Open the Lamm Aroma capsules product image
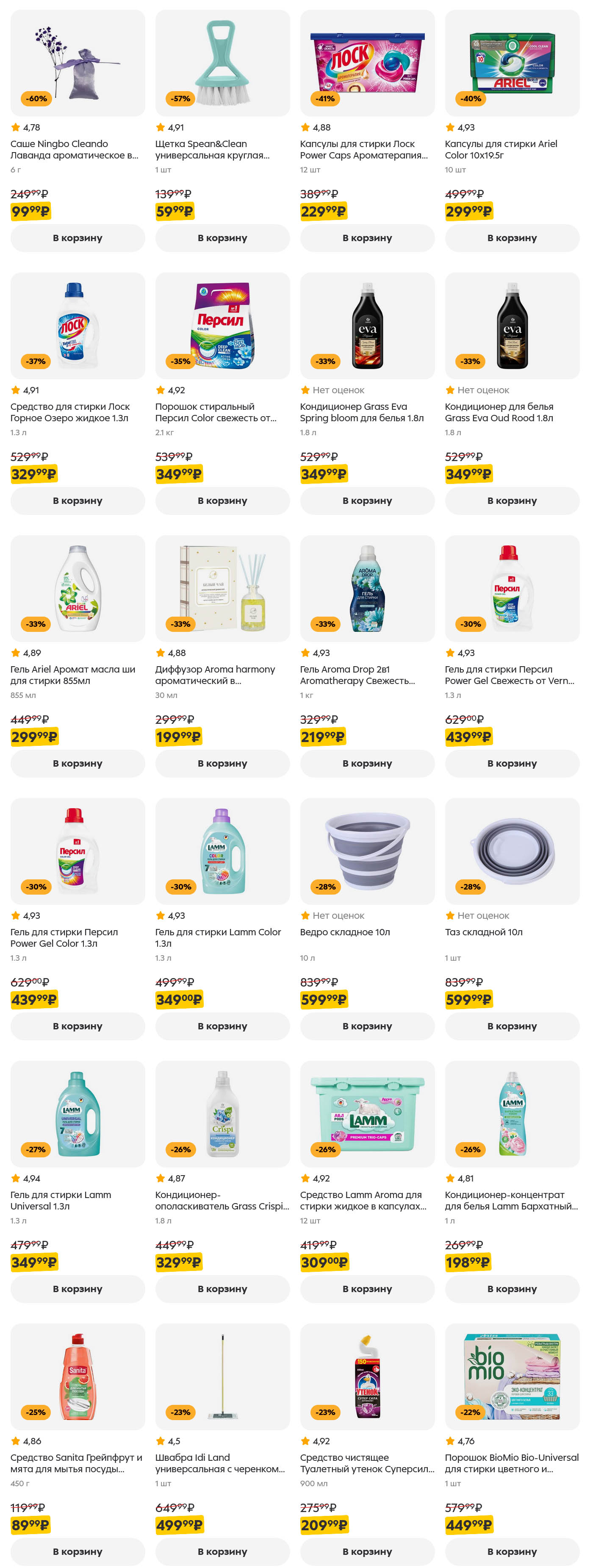The width and height of the screenshot is (604, 1568). click(367, 1113)
